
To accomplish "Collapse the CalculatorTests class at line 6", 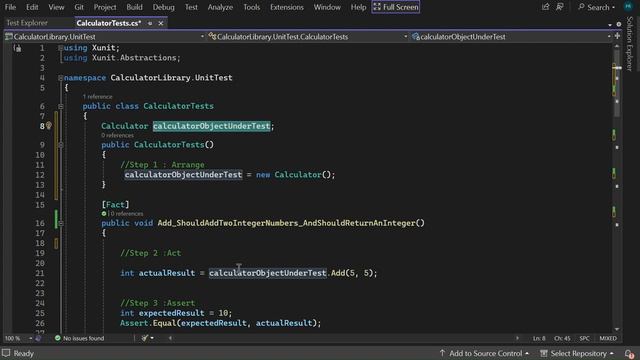I will [x=60, y=106].
